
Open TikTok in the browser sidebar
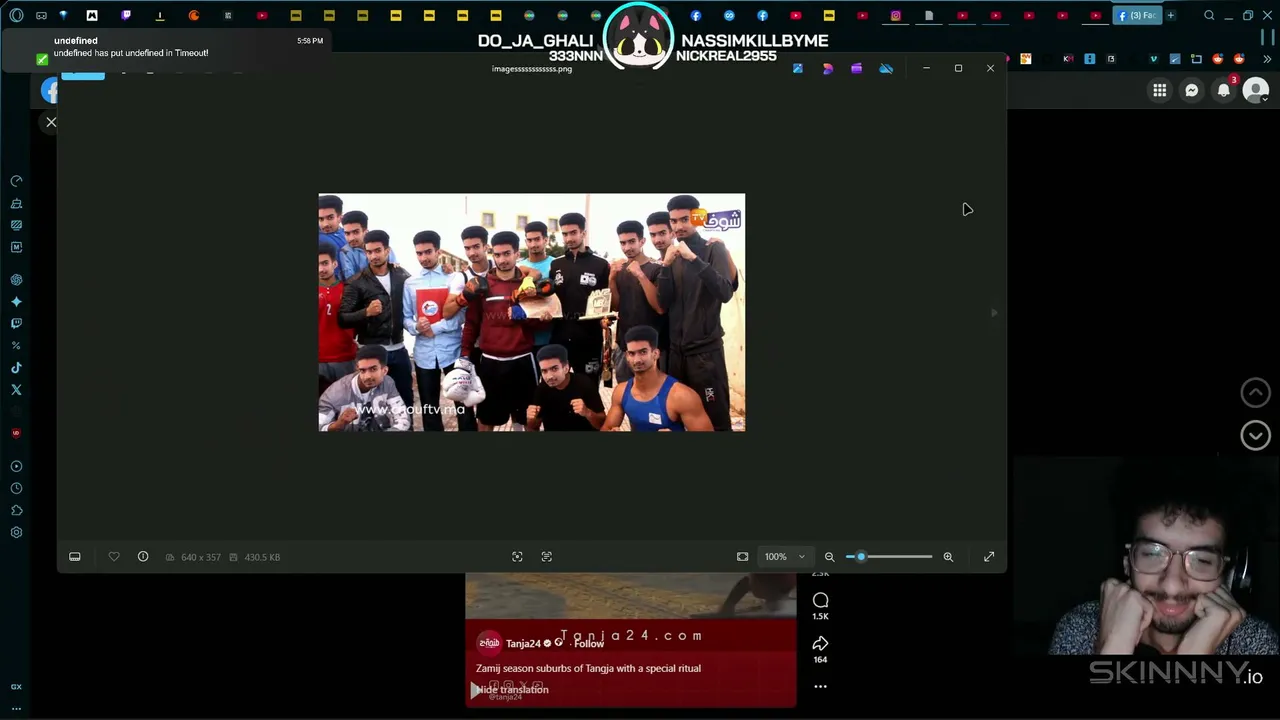pyautogui.click(x=16, y=368)
